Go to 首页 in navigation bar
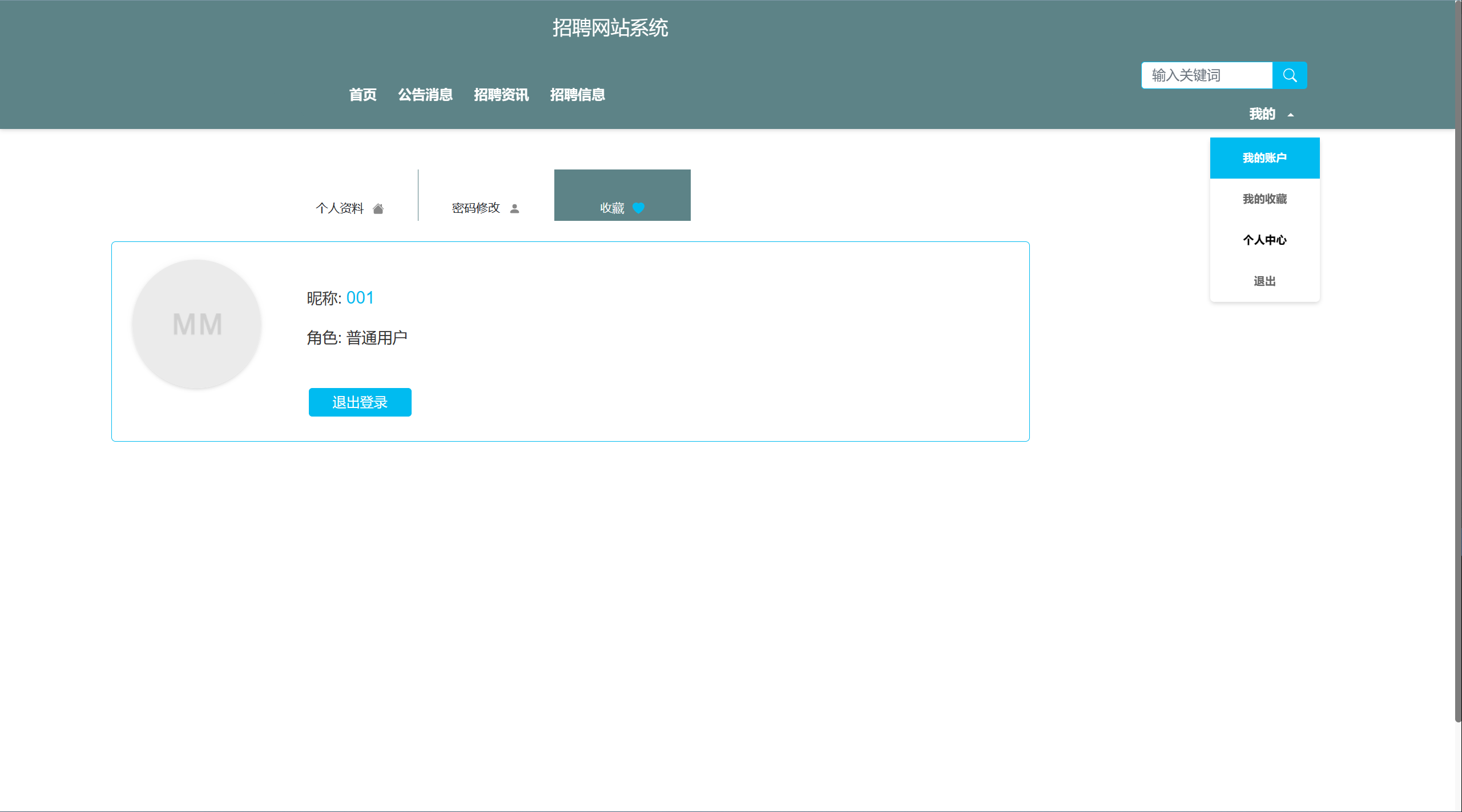 pyautogui.click(x=363, y=95)
